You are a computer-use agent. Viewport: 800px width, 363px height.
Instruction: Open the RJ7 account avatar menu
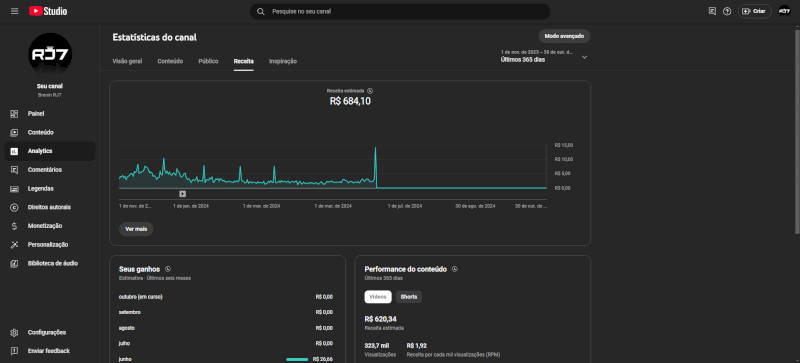click(x=784, y=11)
